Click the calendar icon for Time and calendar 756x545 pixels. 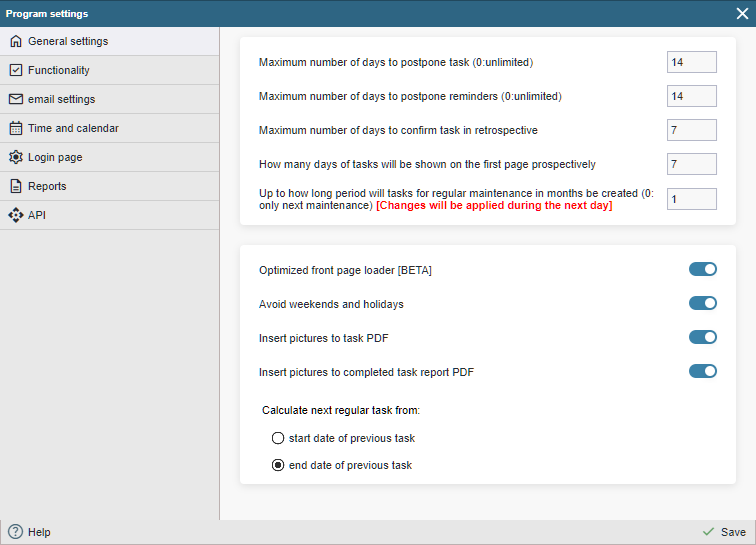15,128
